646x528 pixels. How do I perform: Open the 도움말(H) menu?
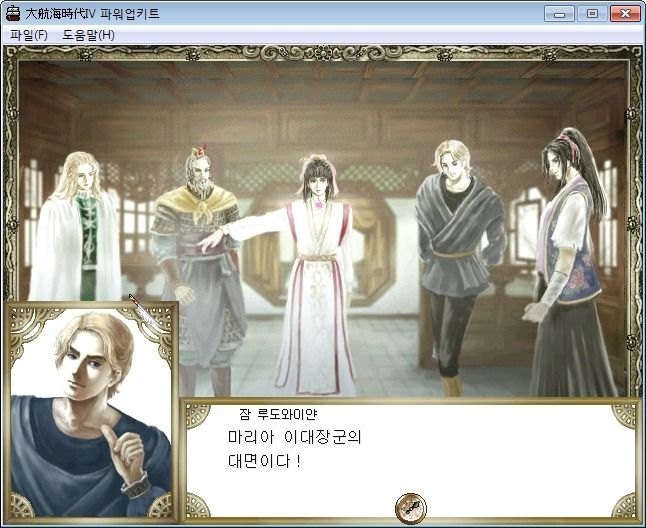point(88,35)
